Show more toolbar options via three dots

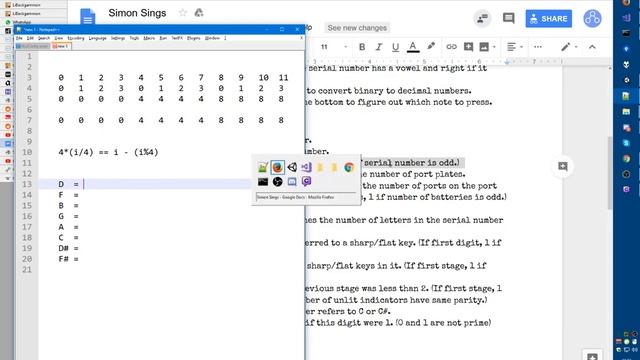click(538, 47)
